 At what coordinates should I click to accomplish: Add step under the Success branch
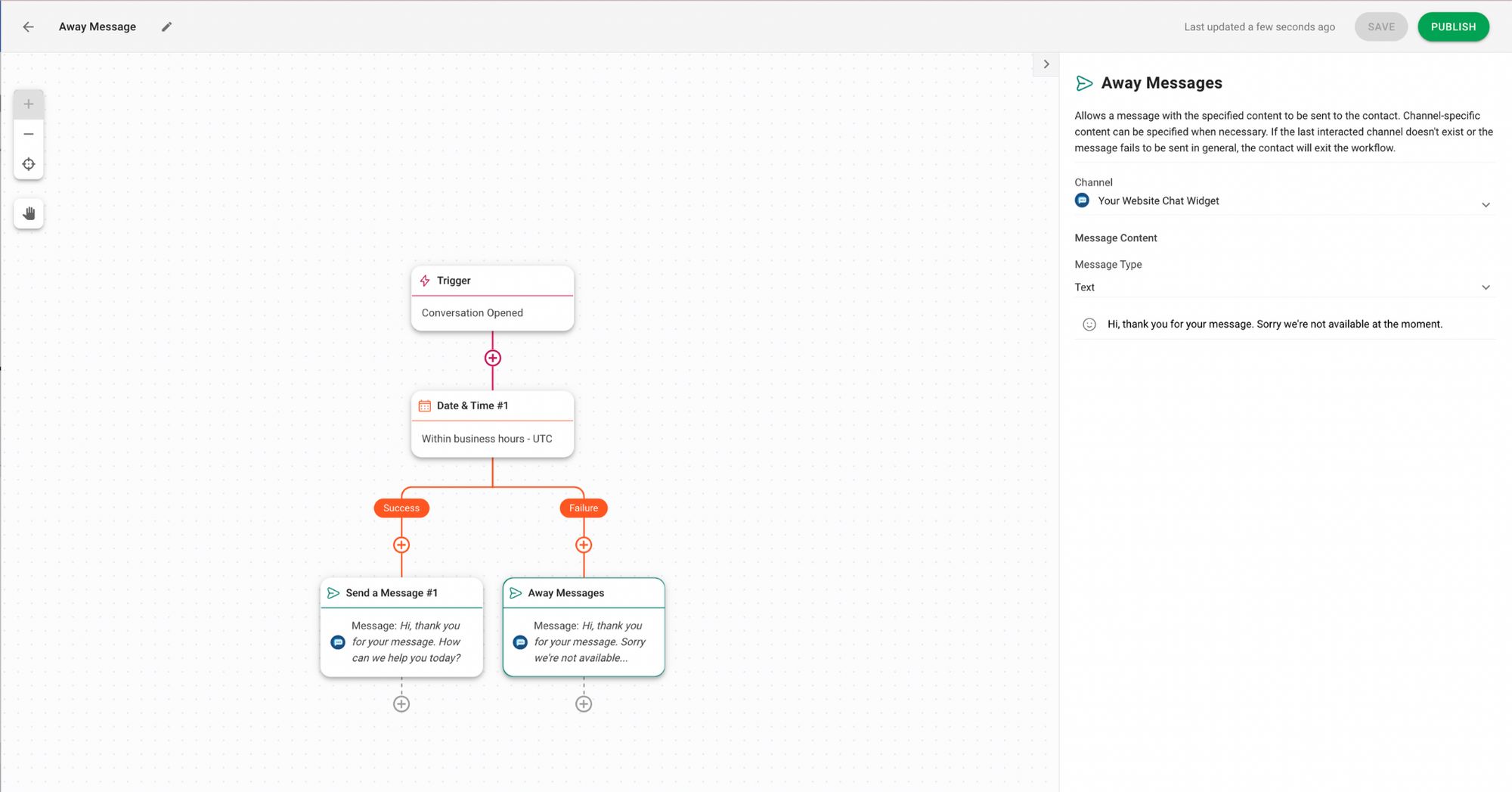[x=401, y=545]
